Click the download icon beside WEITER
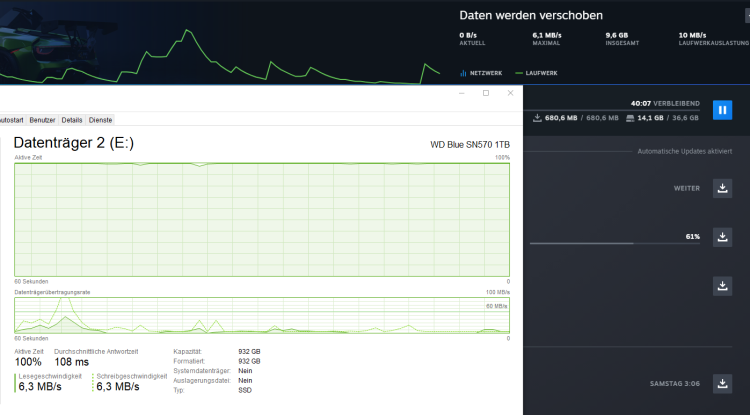 (x=722, y=188)
